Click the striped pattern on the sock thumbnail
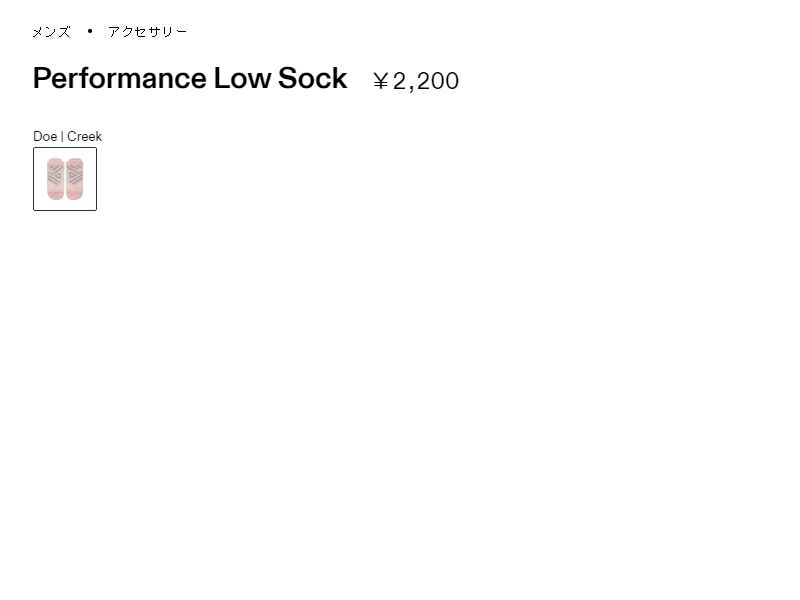 (x=56, y=173)
